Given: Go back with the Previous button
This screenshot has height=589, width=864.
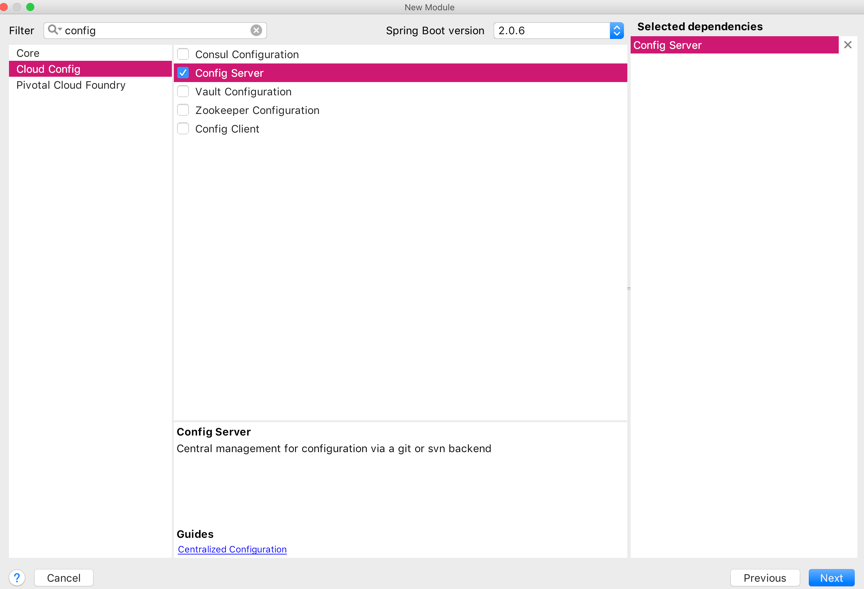Looking at the screenshot, I should 764,577.
